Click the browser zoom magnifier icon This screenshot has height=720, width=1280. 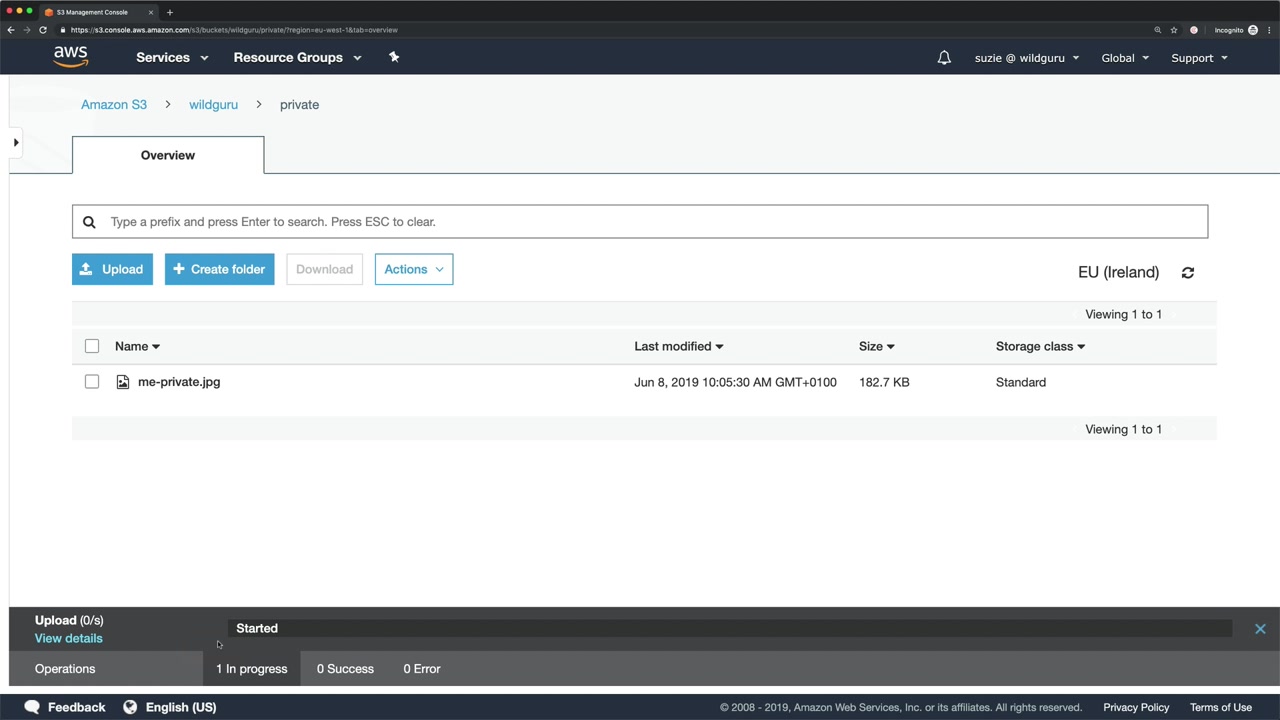1158,30
